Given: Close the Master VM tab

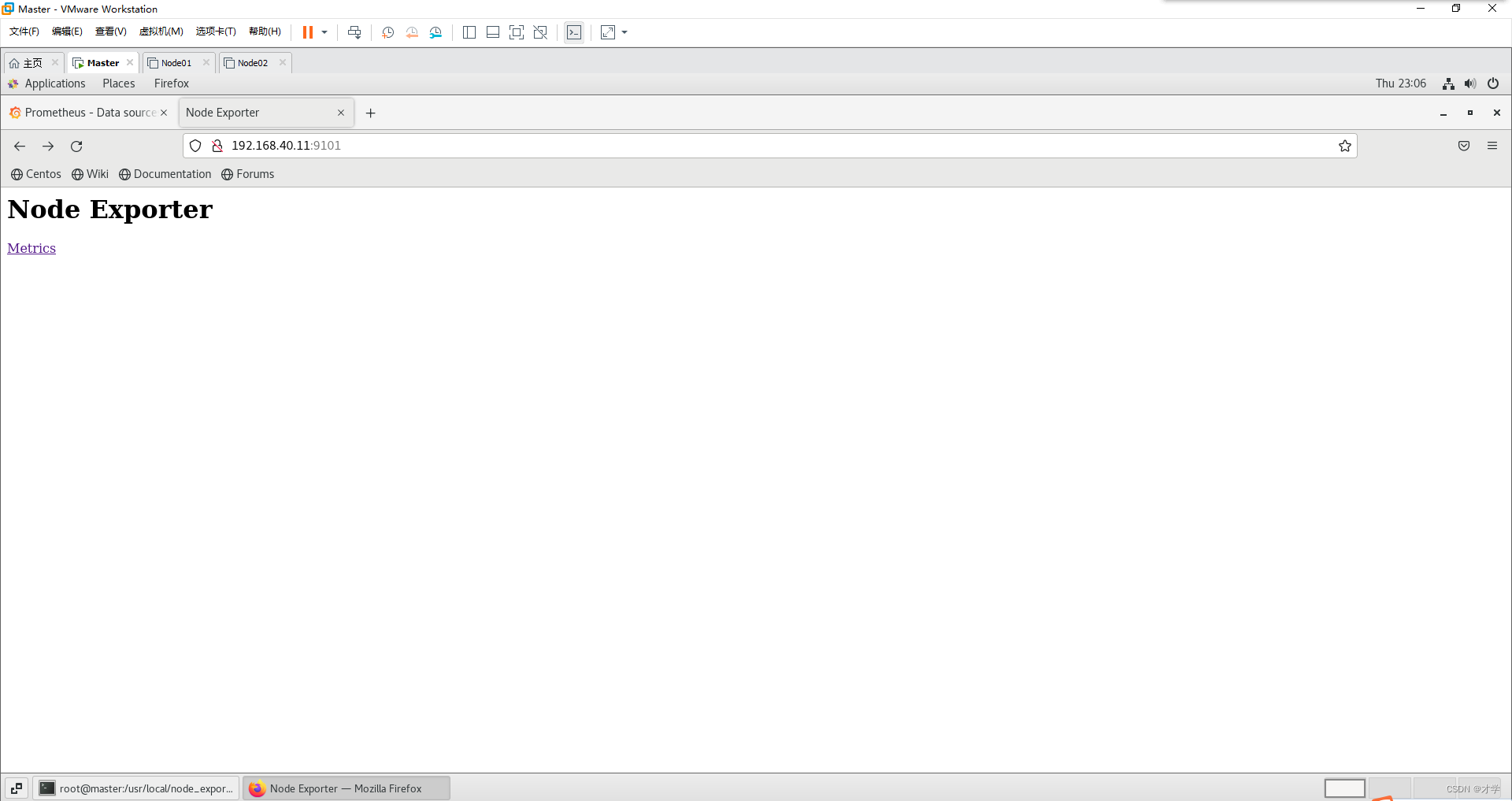Looking at the screenshot, I should [130, 63].
